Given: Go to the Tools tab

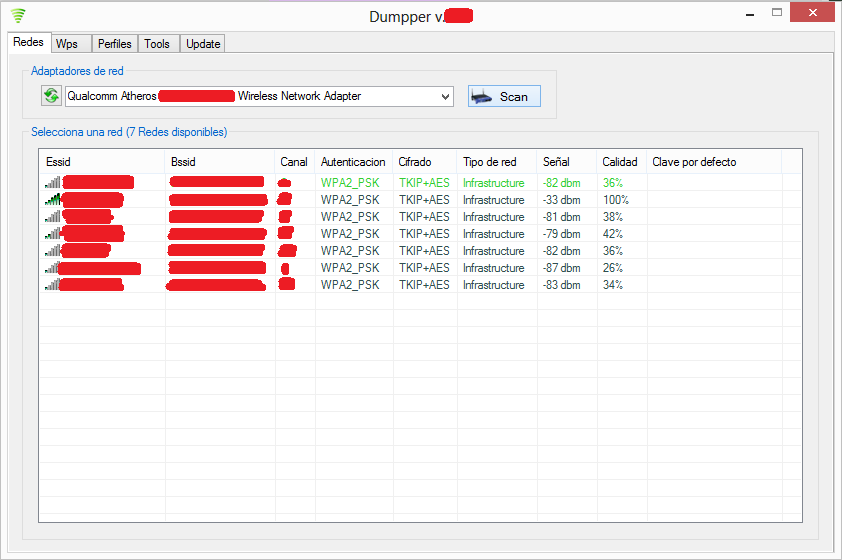Looking at the screenshot, I should [x=157, y=44].
